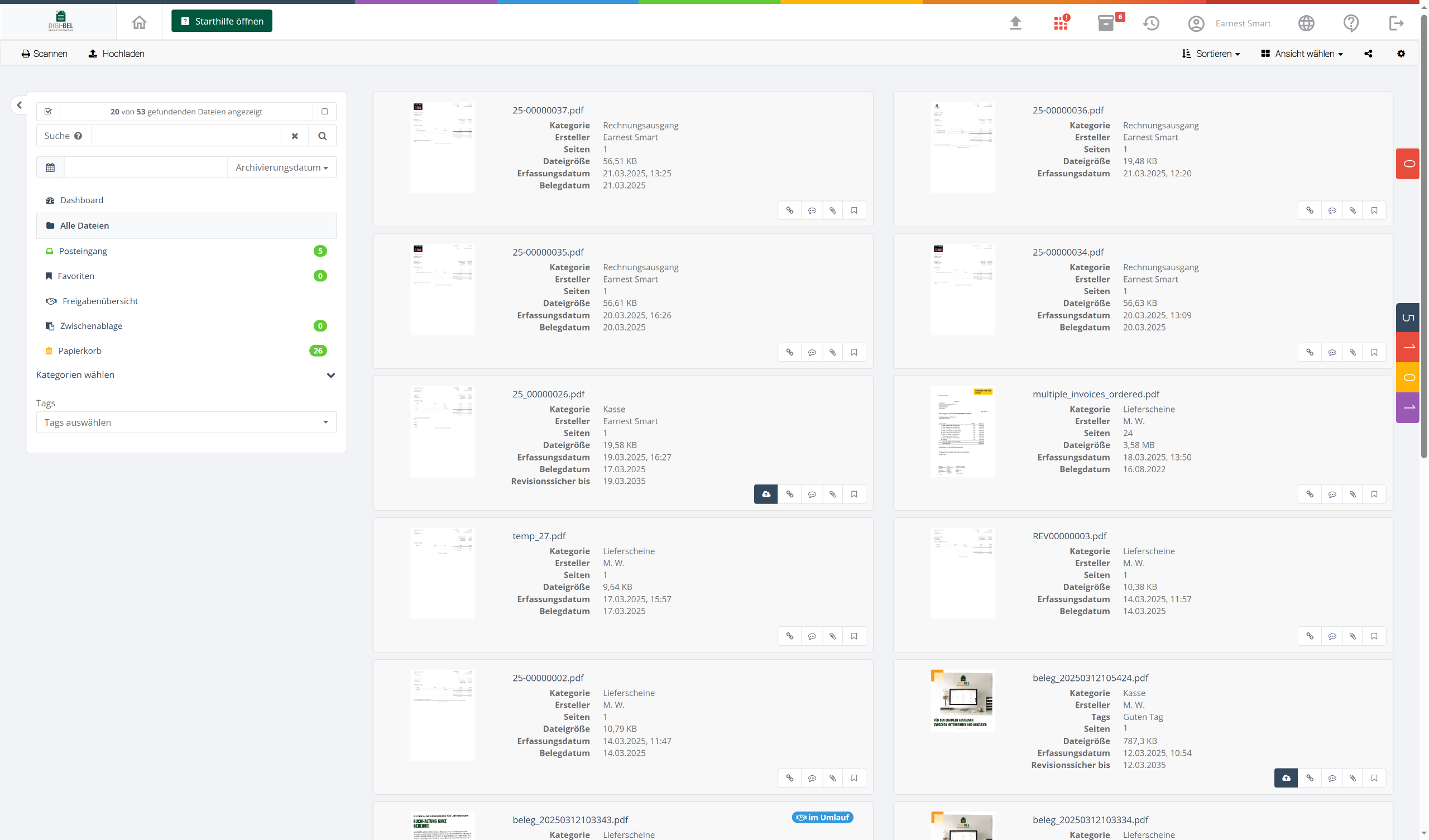Click the Starthilfe öffnen button

222,22
